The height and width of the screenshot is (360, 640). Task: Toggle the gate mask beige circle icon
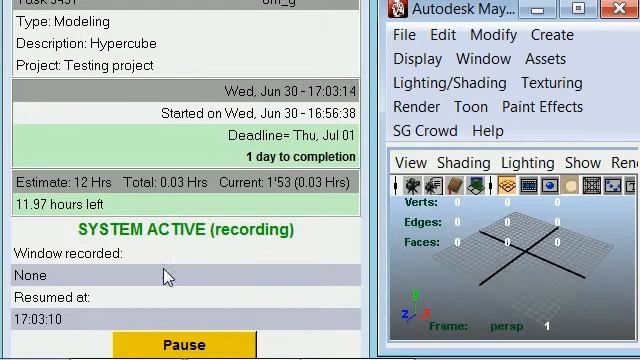coord(571,186)
